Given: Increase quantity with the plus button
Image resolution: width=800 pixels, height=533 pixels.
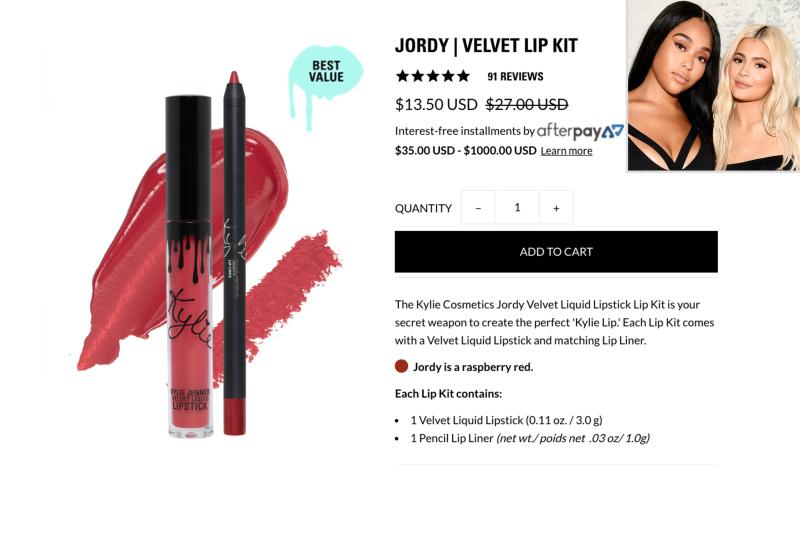Looking at the screenshot, I should [x=556, y=208].
